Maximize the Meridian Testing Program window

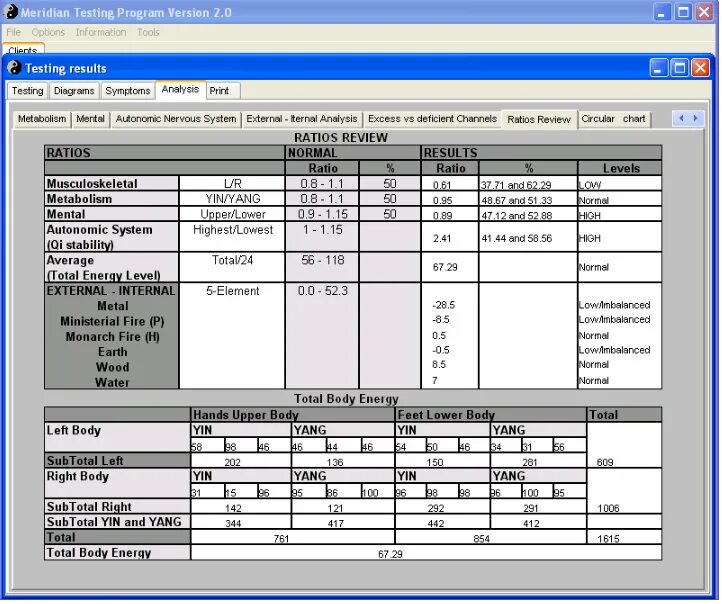[x=683, y=12]
